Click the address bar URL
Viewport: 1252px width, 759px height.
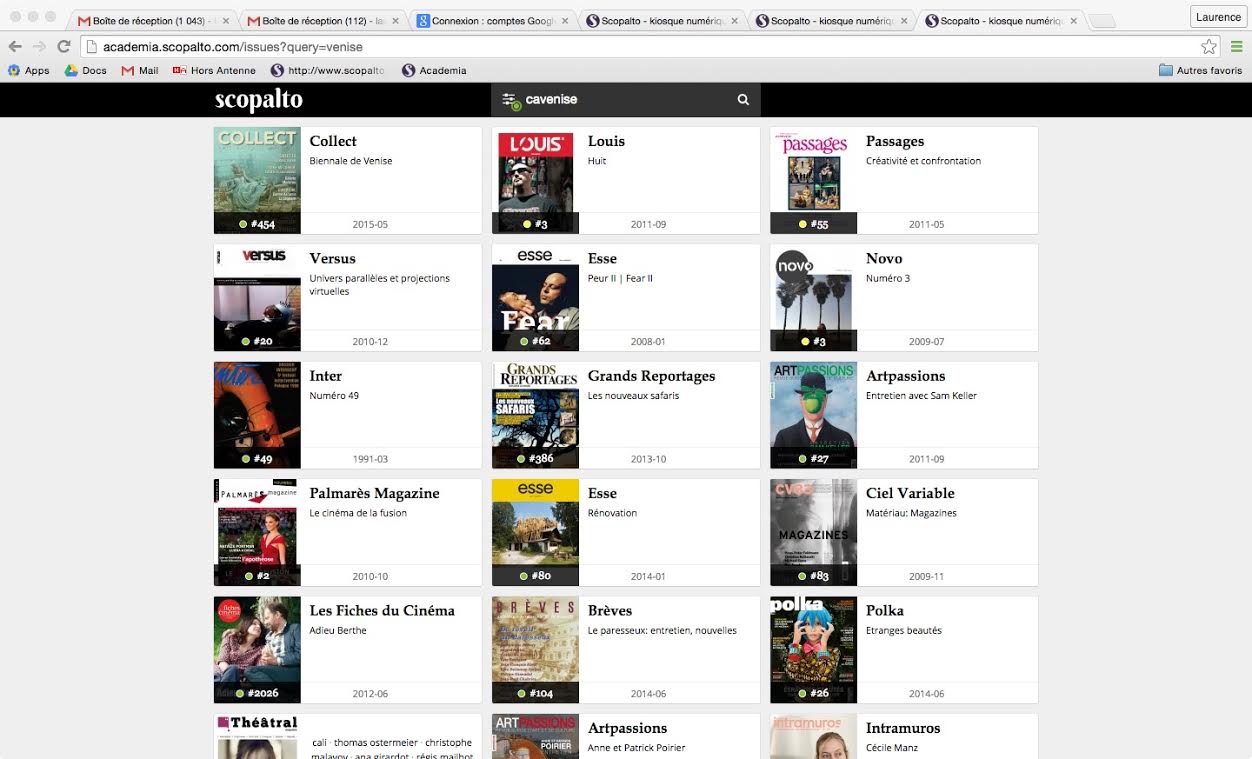coord(233,46)
